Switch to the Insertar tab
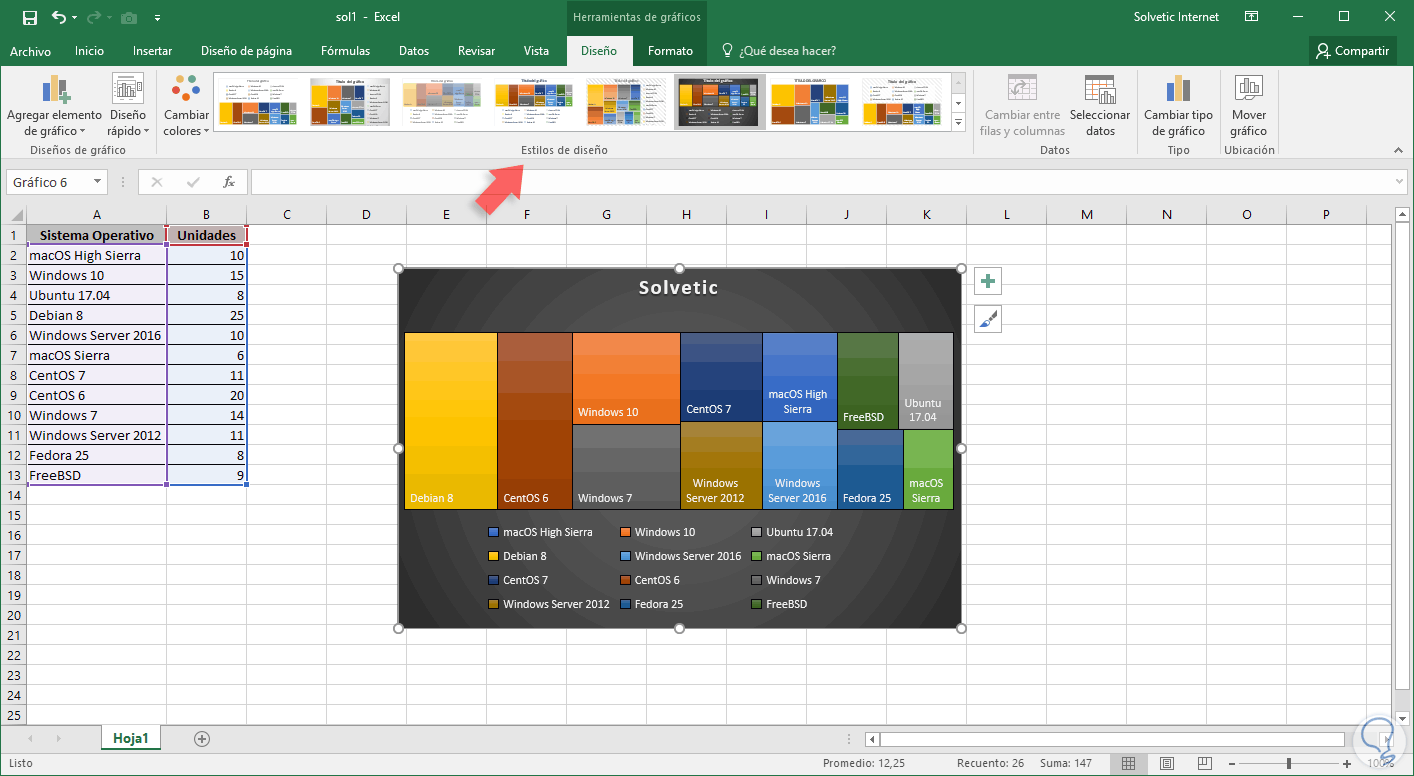Viewport: 1414px width, 776px height. (152, 51)
